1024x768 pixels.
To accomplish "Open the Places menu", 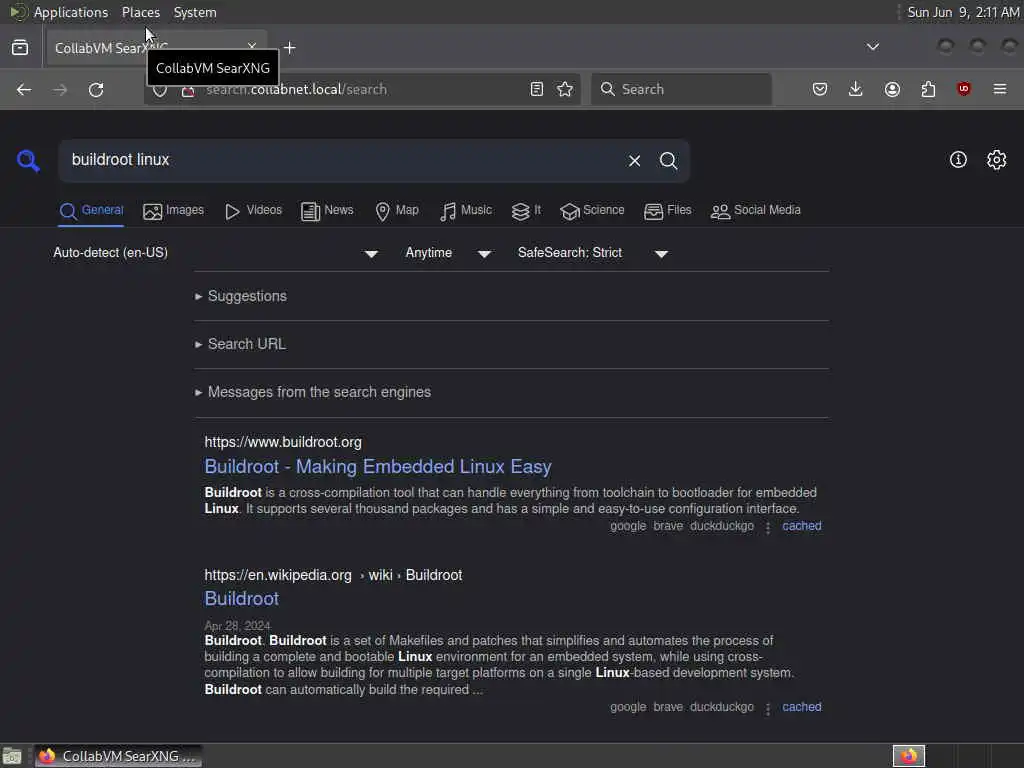I will [x=141, y=12].
